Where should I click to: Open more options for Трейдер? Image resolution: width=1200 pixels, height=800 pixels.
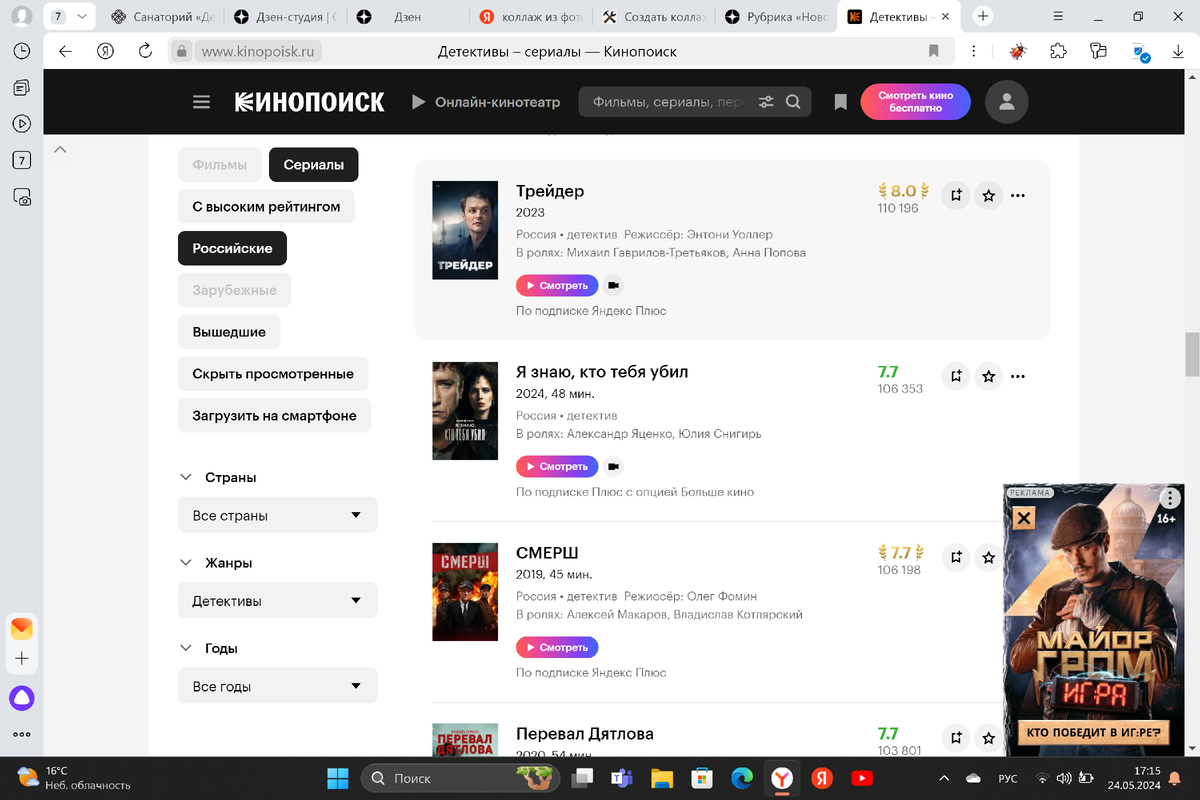[1018, 195]
